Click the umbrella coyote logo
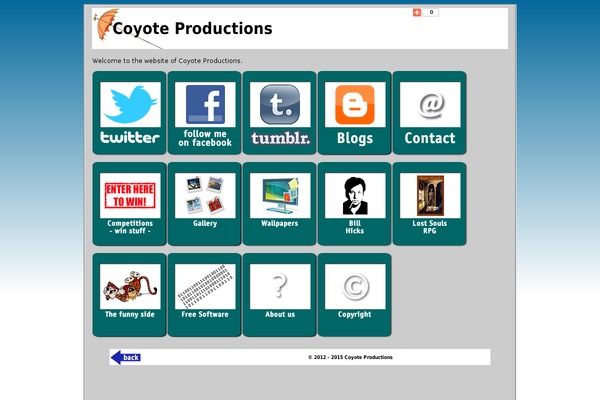The height and width of the screenshot is (400, 600). 104,24
